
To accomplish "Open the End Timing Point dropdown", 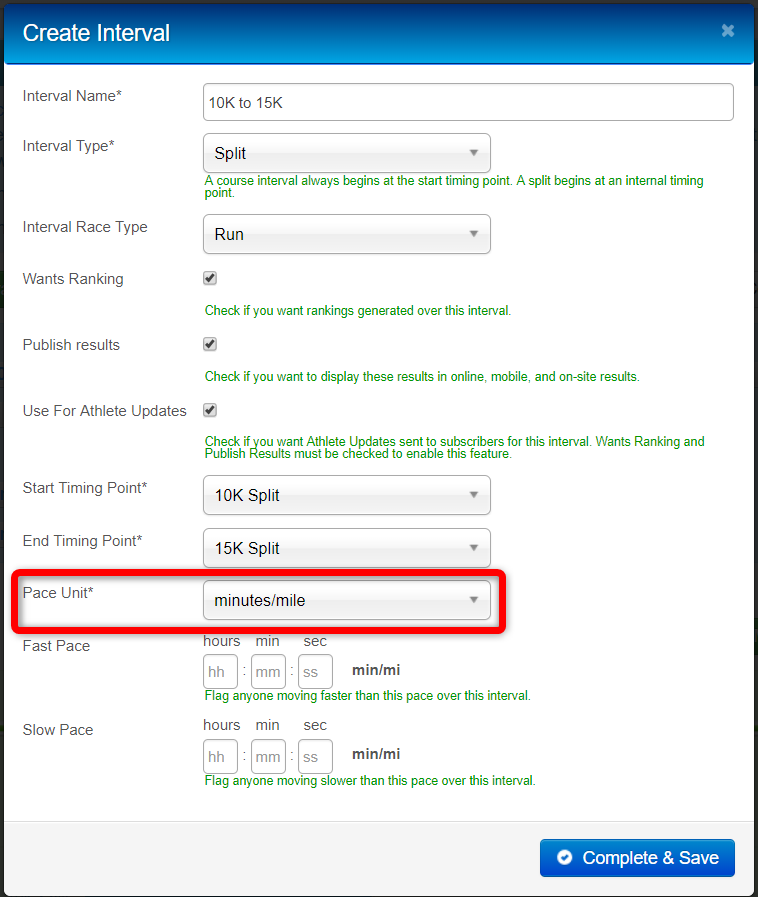I will tap(347, 548).
